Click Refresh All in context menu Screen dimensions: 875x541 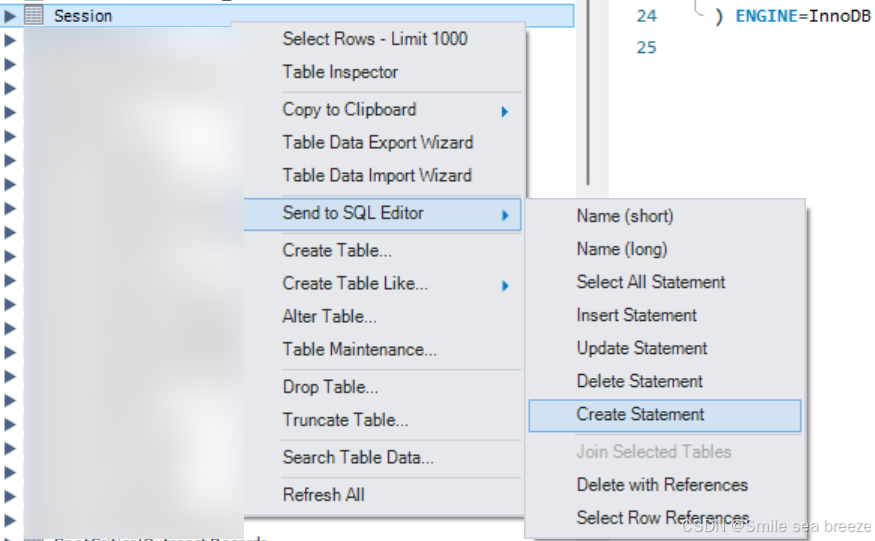tap(323, 494)
